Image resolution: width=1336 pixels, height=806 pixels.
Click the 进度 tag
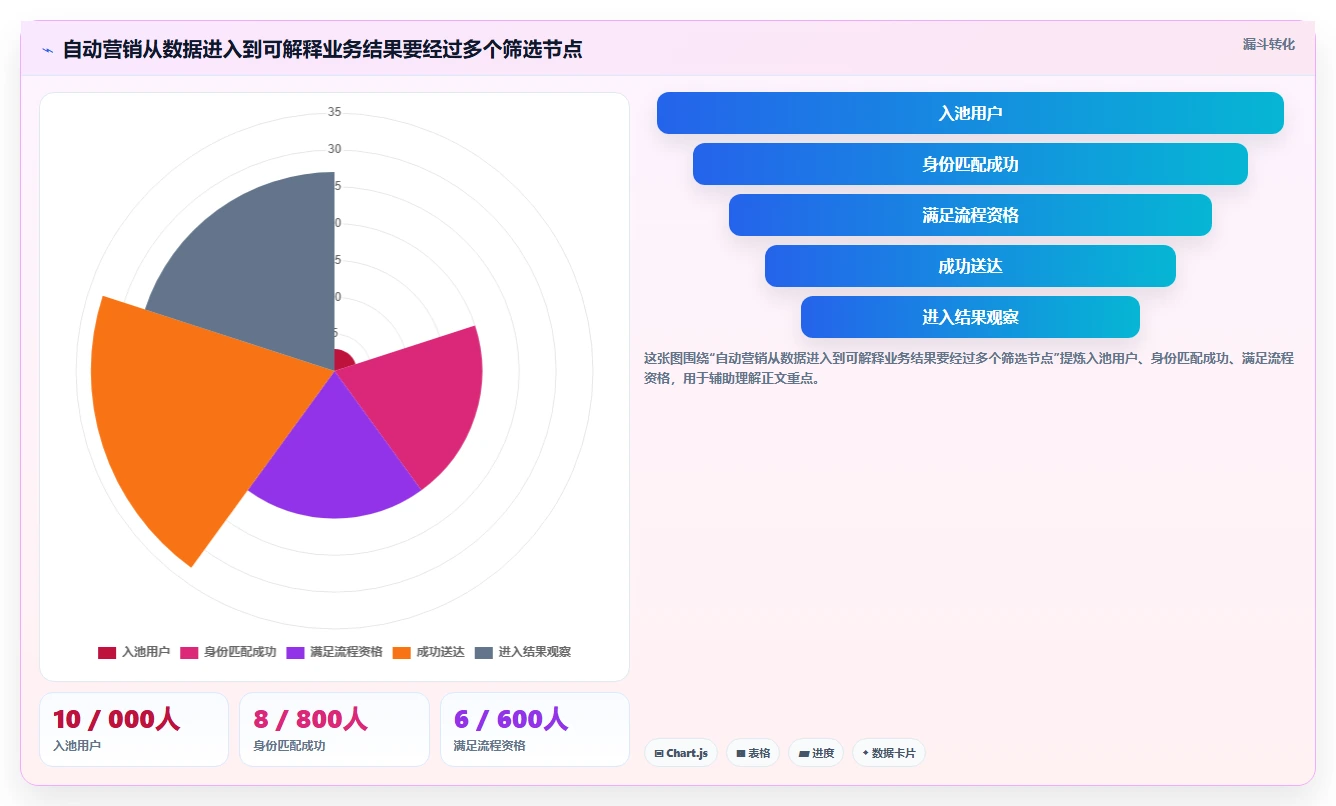[x=816, y=753]
